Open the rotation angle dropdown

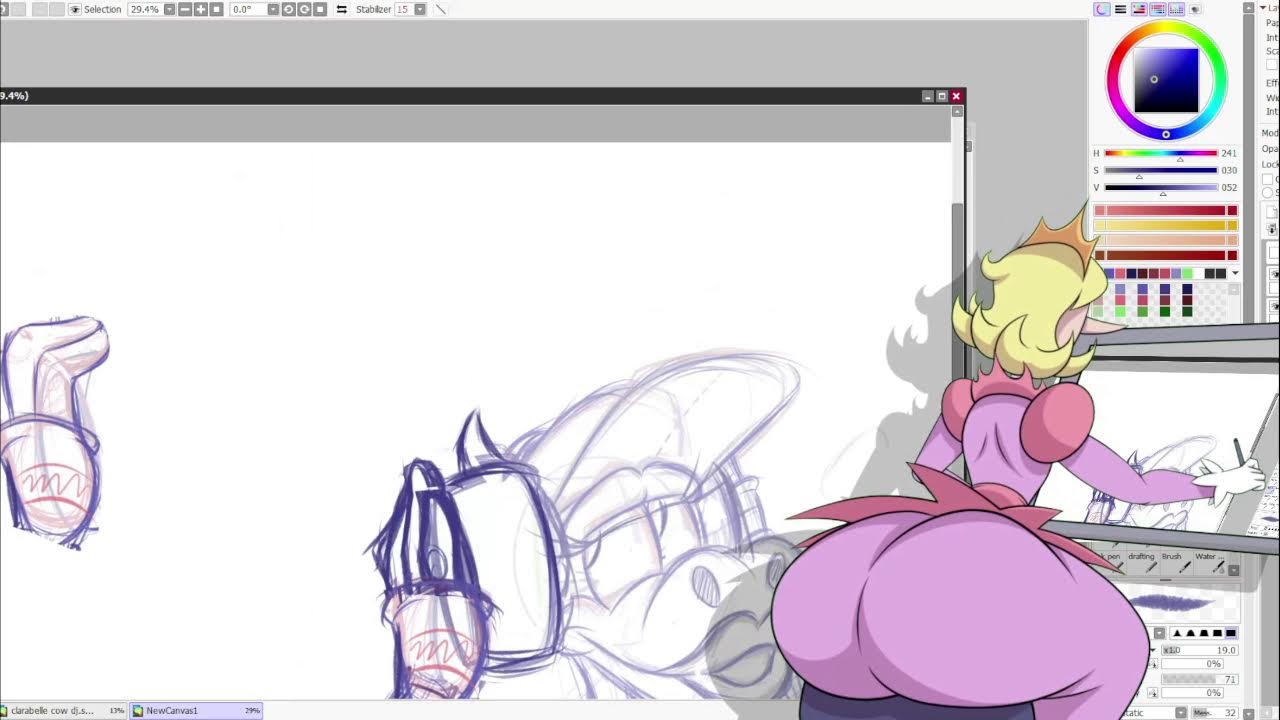[273, 9]
